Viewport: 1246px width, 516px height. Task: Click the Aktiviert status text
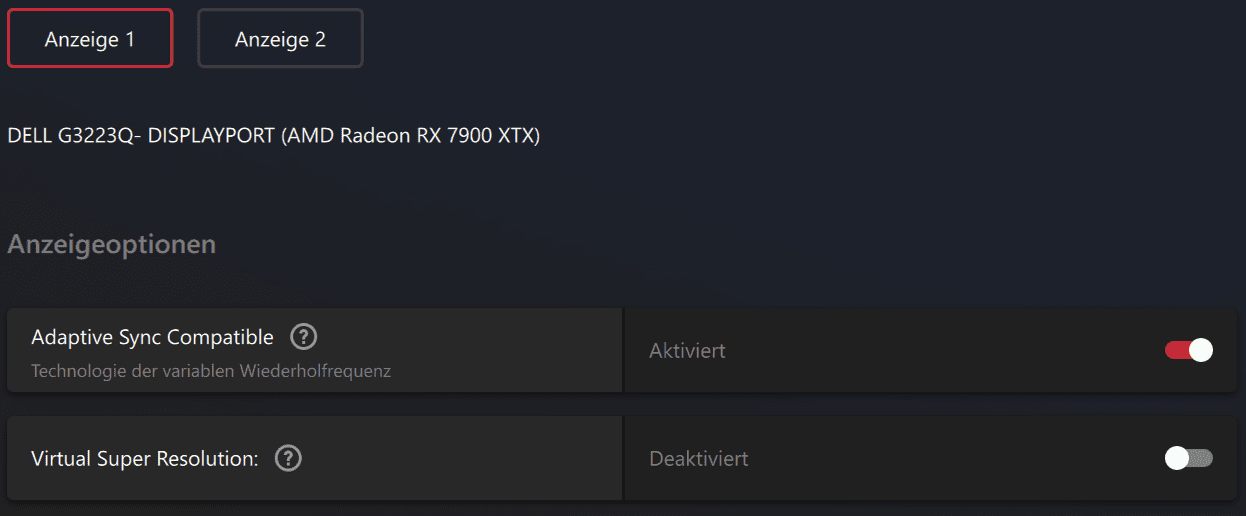[x=687, y=351]
